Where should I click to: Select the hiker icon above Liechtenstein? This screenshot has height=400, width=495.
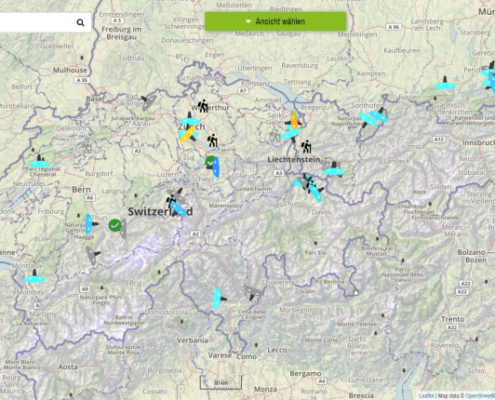coord(306,146)
